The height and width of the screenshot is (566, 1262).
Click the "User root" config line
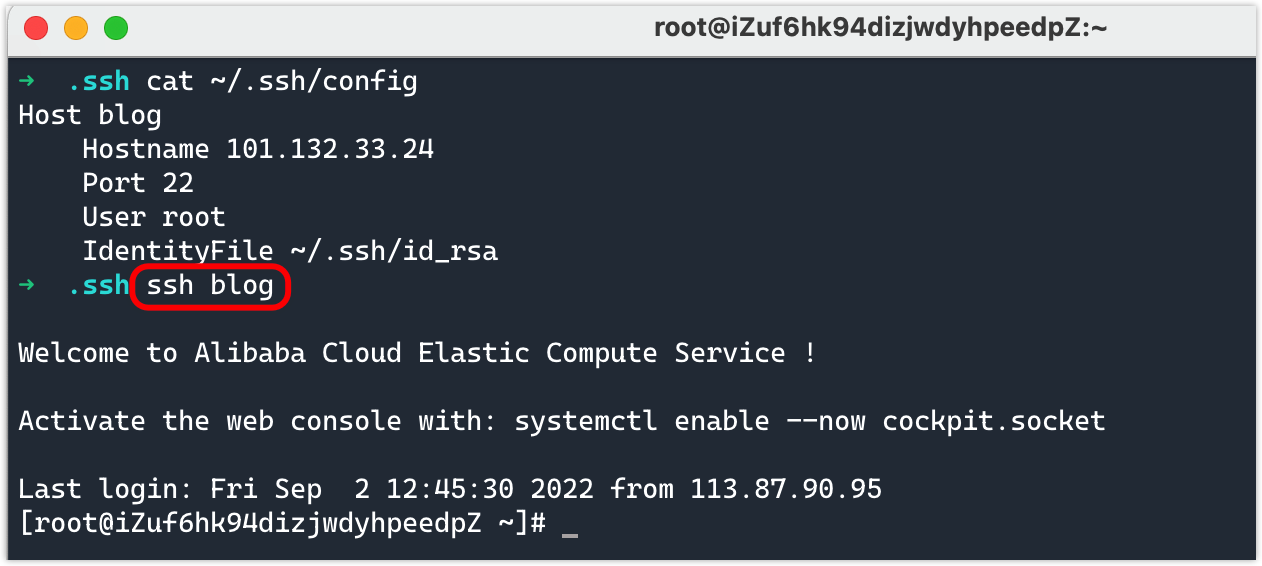pos(153,218)
